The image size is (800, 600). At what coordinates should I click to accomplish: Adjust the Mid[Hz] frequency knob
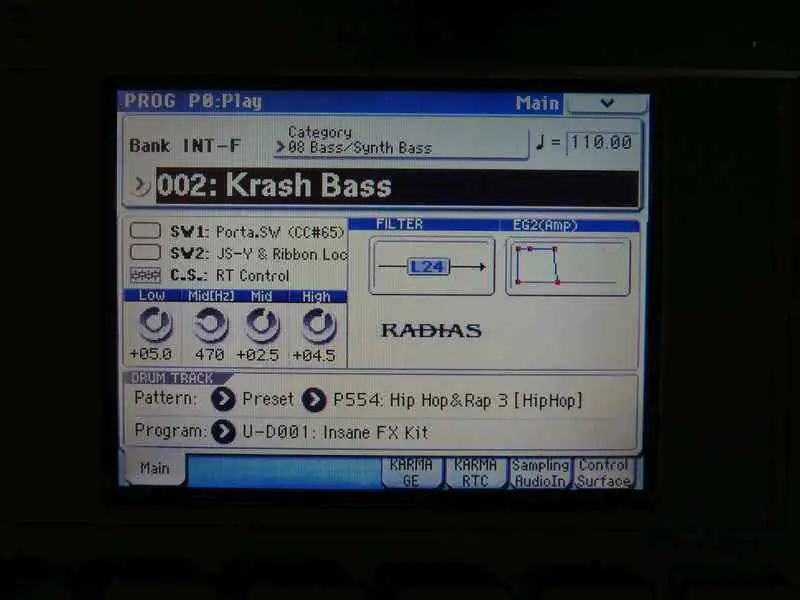(x=208, y=324)
